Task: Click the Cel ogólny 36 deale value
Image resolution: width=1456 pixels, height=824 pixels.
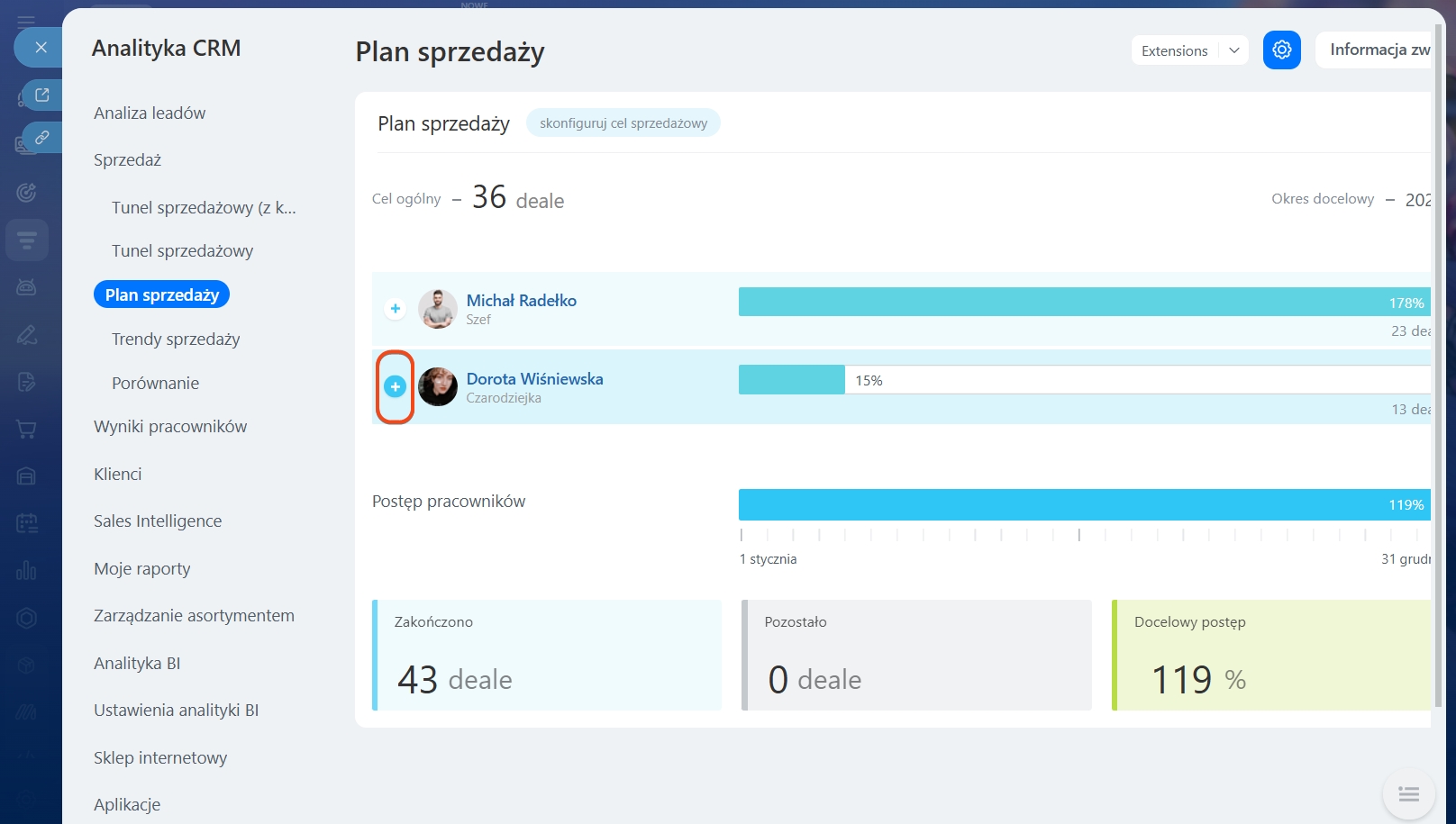Action: [x=518, y=197]
